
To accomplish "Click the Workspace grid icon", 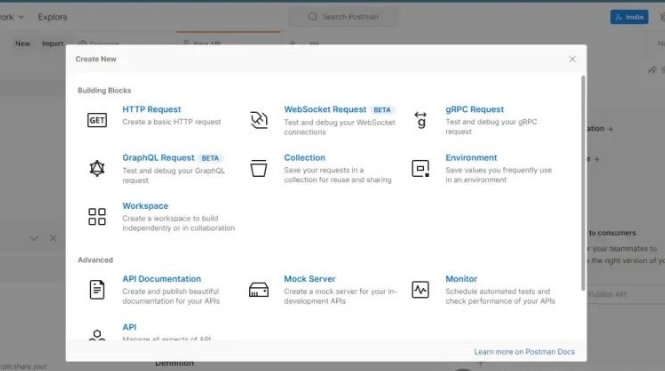I will click(x=97, y=217).
